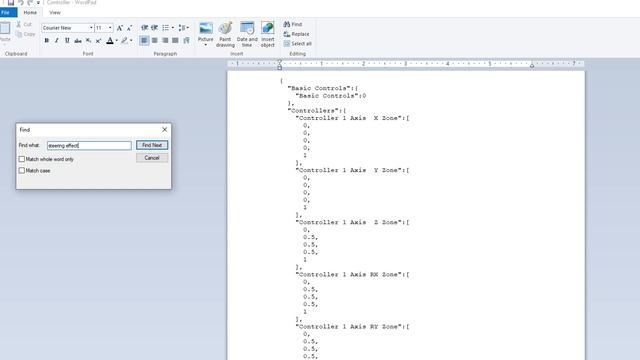Screen dimensions: 640x360
Task: Open the Courier New font dropdown
Action: 91,28
